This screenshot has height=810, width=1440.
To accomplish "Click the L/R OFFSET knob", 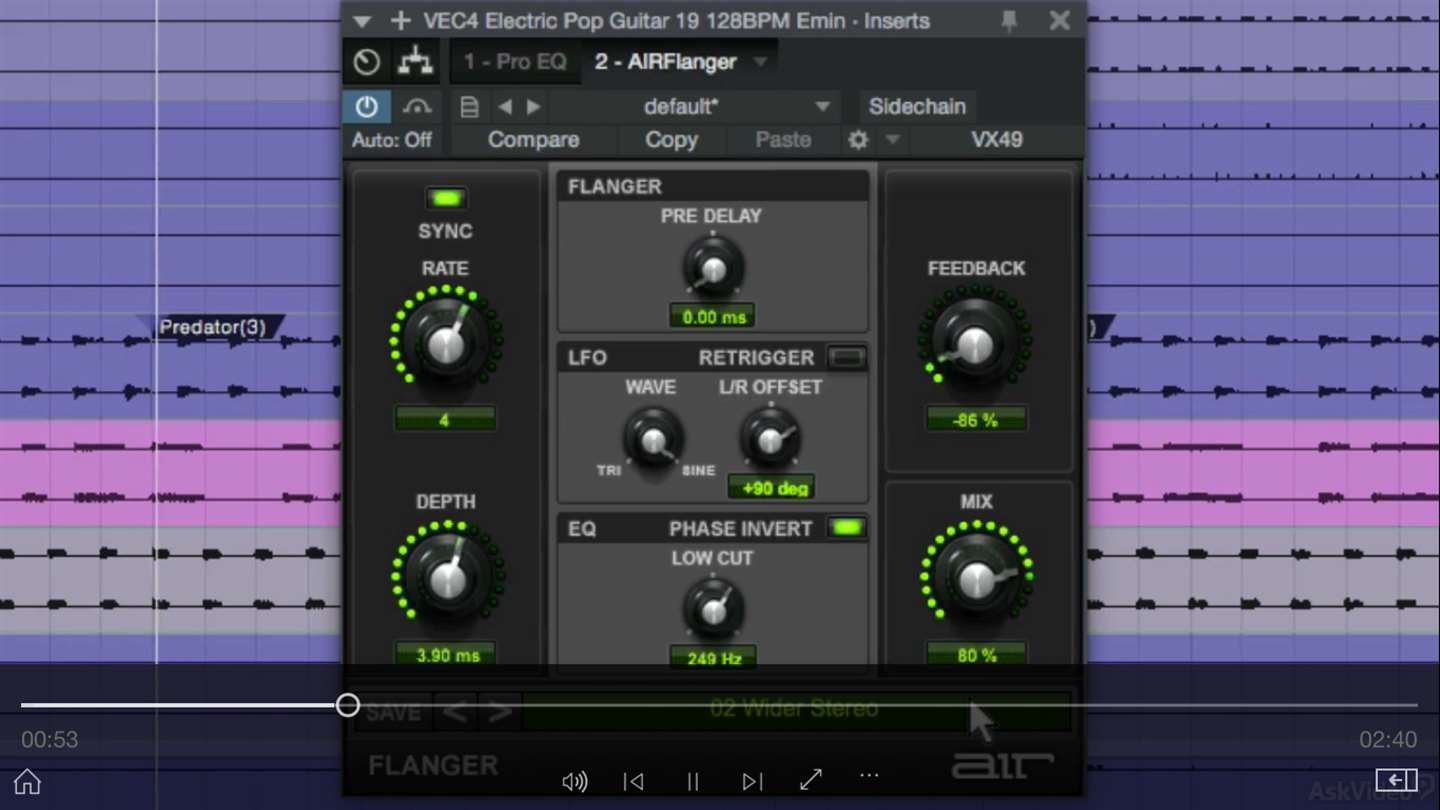I will point(769,439).
